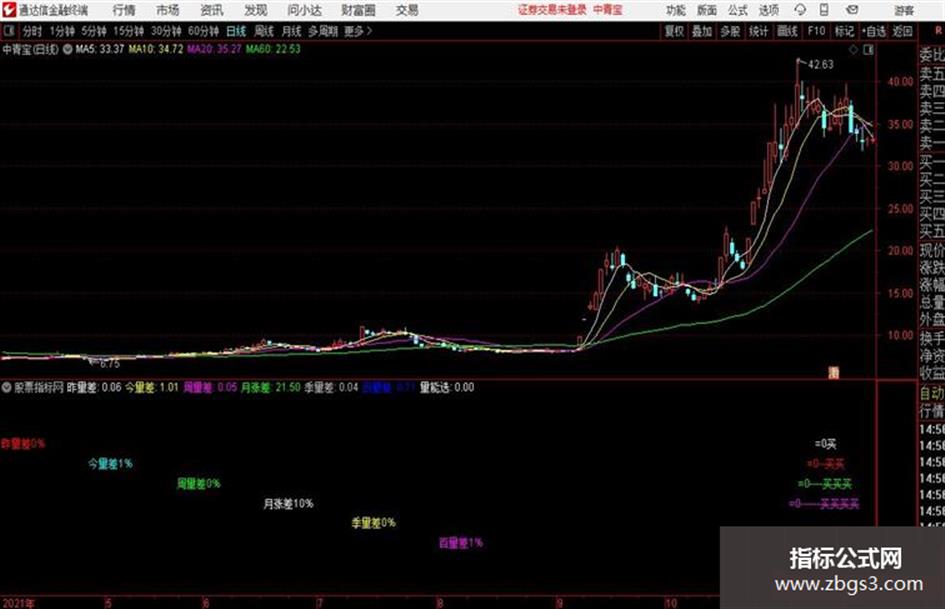Click the MA20: 35.27 value label
This screenshot has height=609, width=945.
214,49
